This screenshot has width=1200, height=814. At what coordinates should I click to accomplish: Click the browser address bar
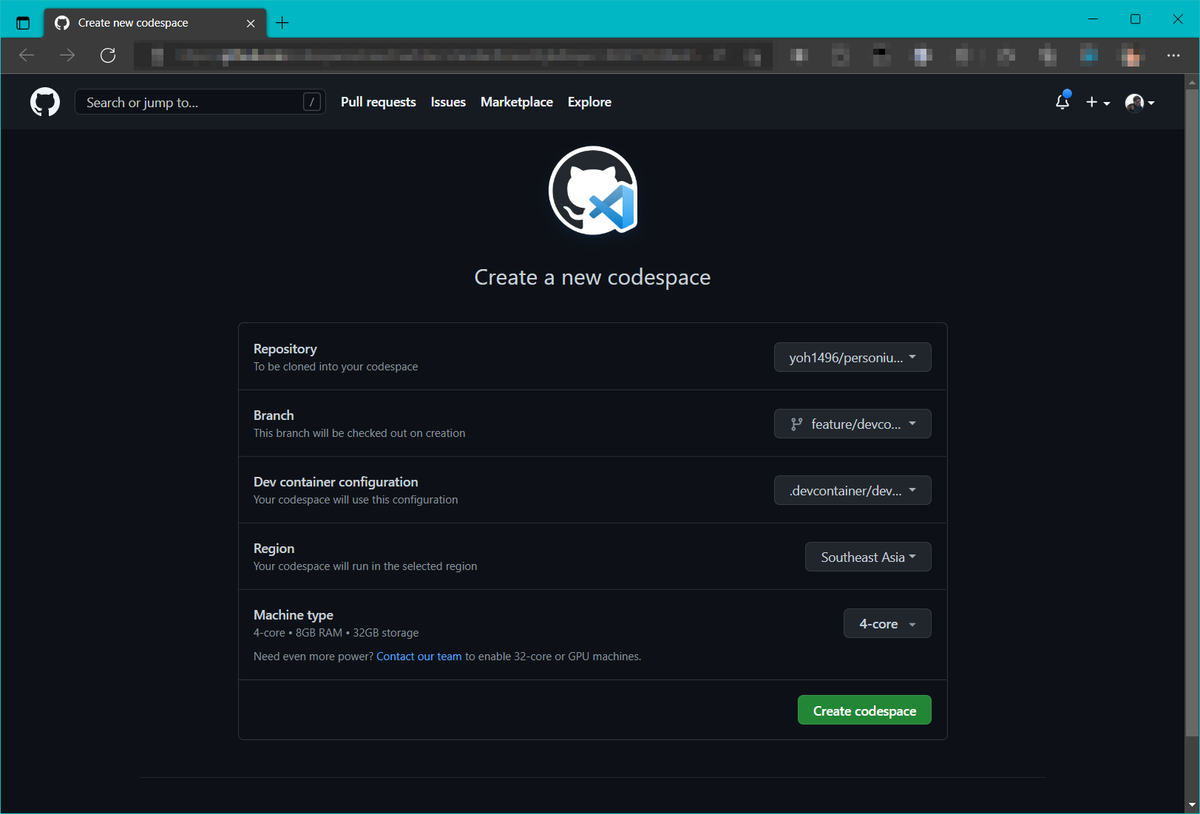point(453,55)
